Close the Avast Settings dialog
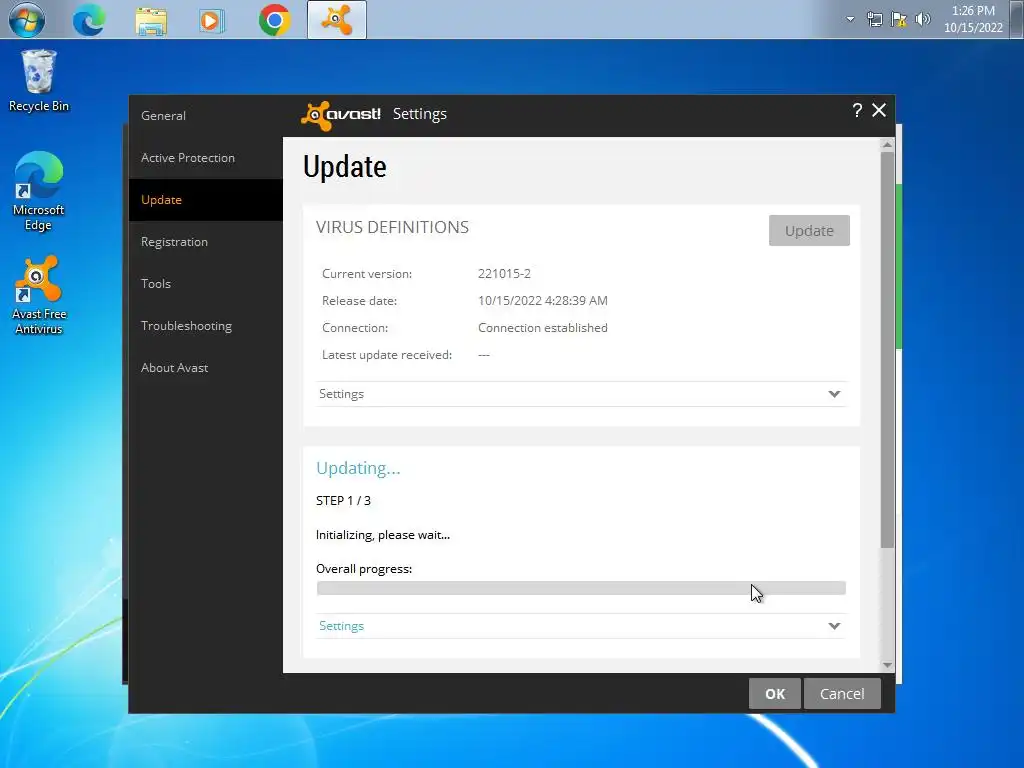 pyautogui.click(x=879, y=110)
